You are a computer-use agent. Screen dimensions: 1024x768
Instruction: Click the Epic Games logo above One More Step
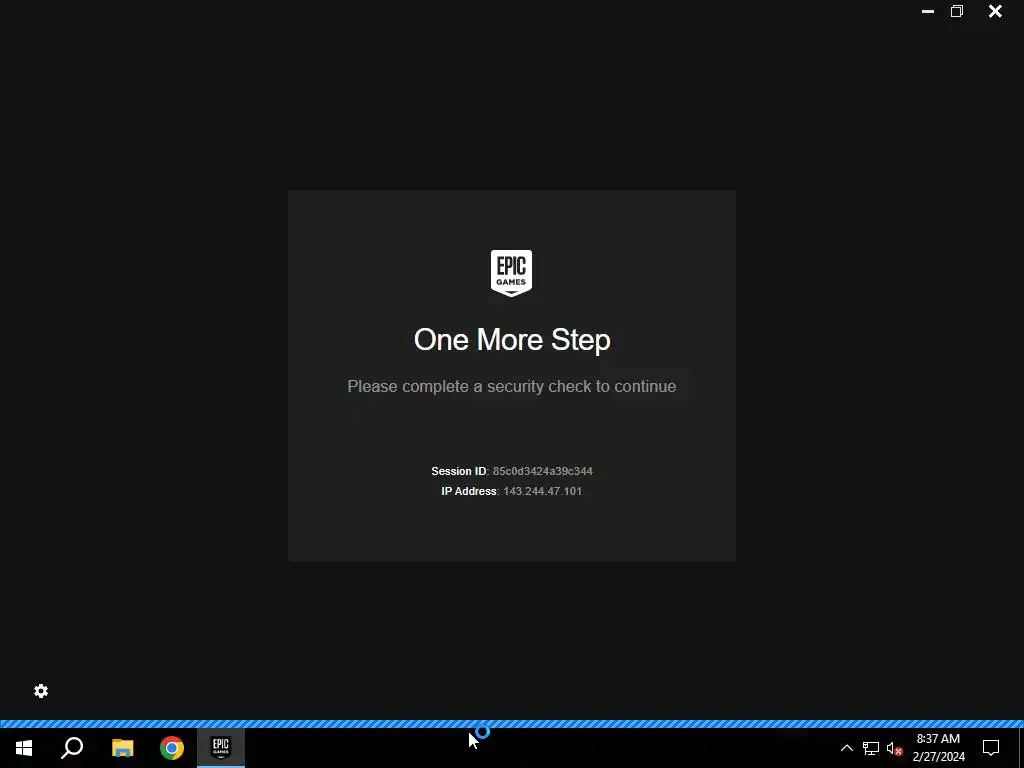point(511,273)
